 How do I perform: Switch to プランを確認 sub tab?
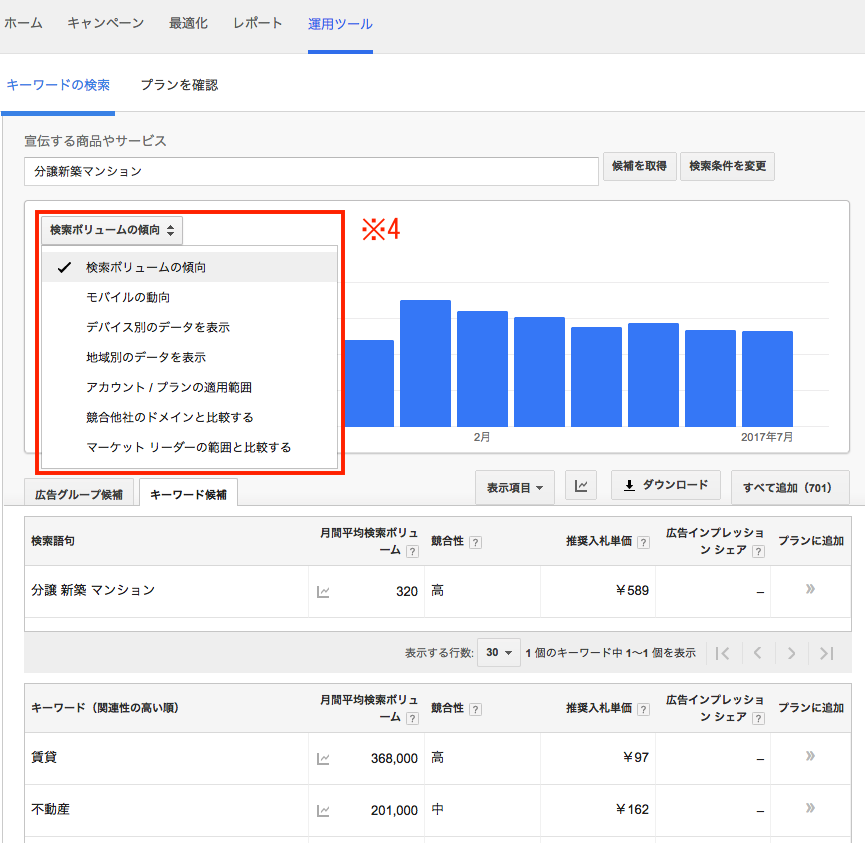click(x=179, y=85)
